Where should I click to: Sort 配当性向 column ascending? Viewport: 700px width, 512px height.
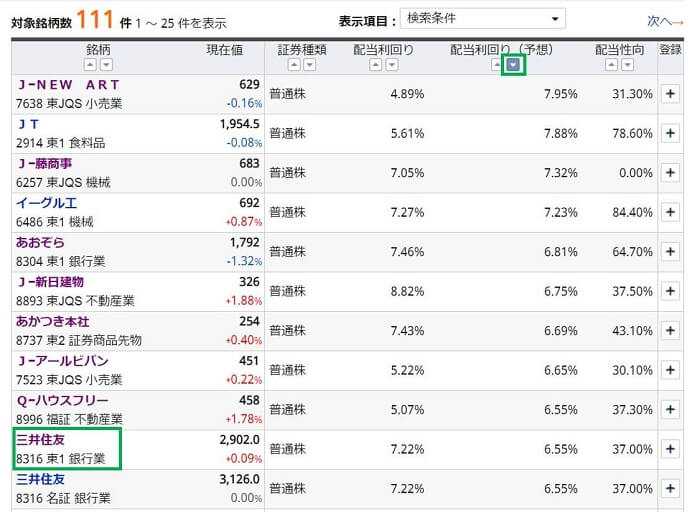(x=612, y=65)
